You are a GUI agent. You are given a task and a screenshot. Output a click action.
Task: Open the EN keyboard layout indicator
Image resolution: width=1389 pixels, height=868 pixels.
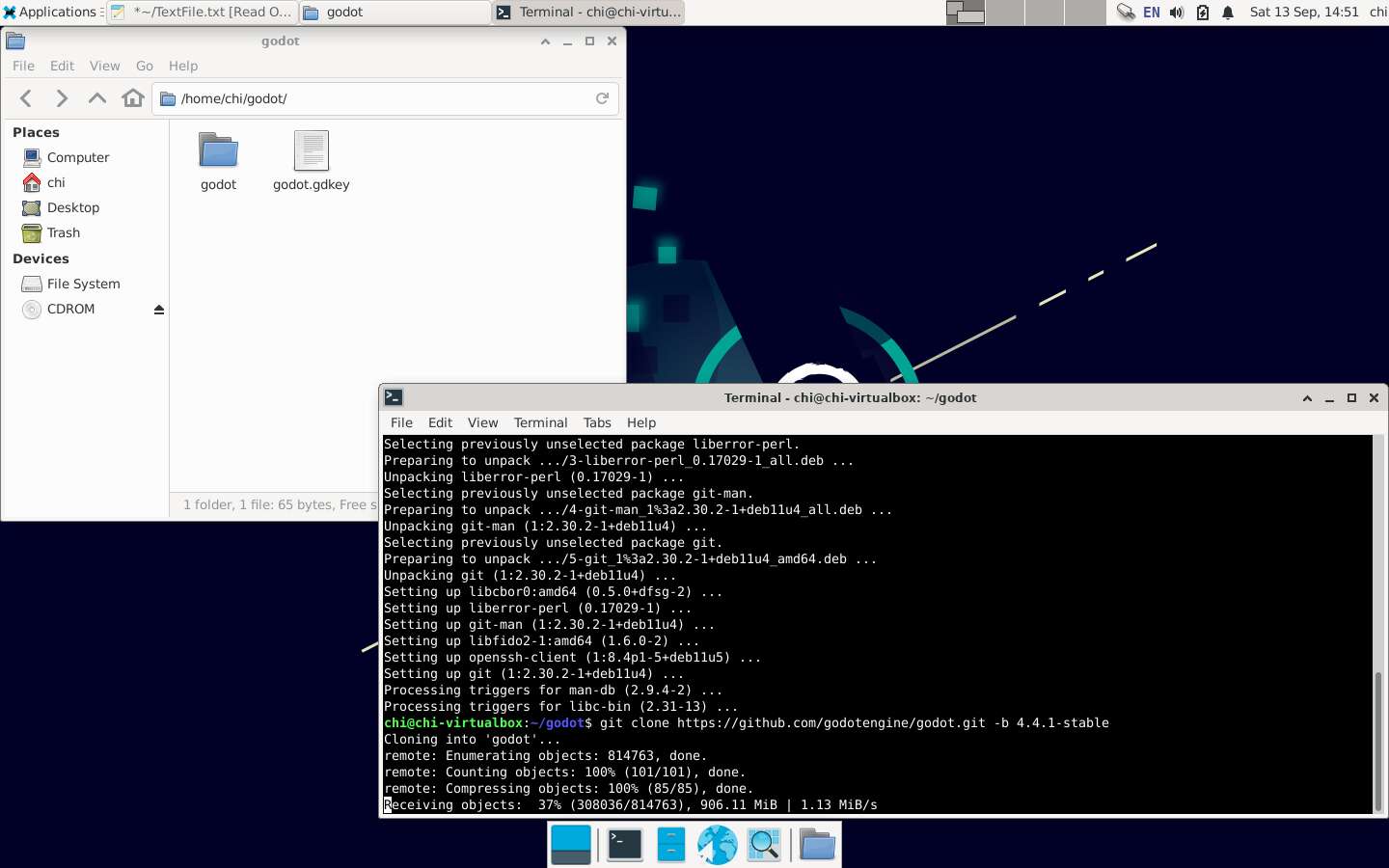(1152, 13)
